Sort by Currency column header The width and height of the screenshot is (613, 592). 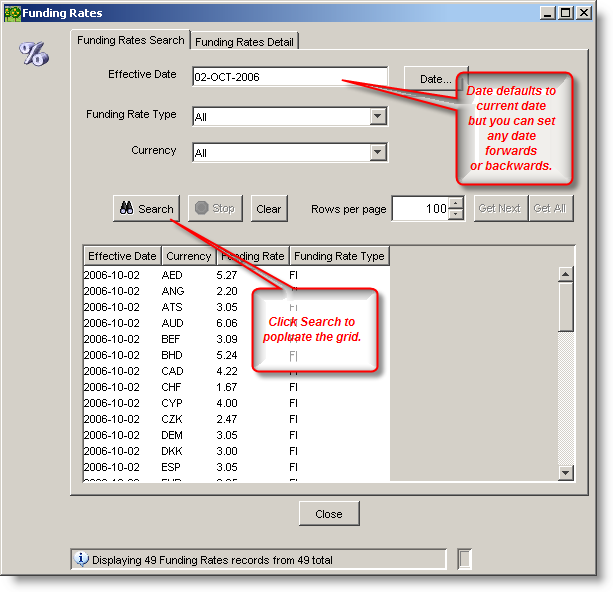coord(188,256)
